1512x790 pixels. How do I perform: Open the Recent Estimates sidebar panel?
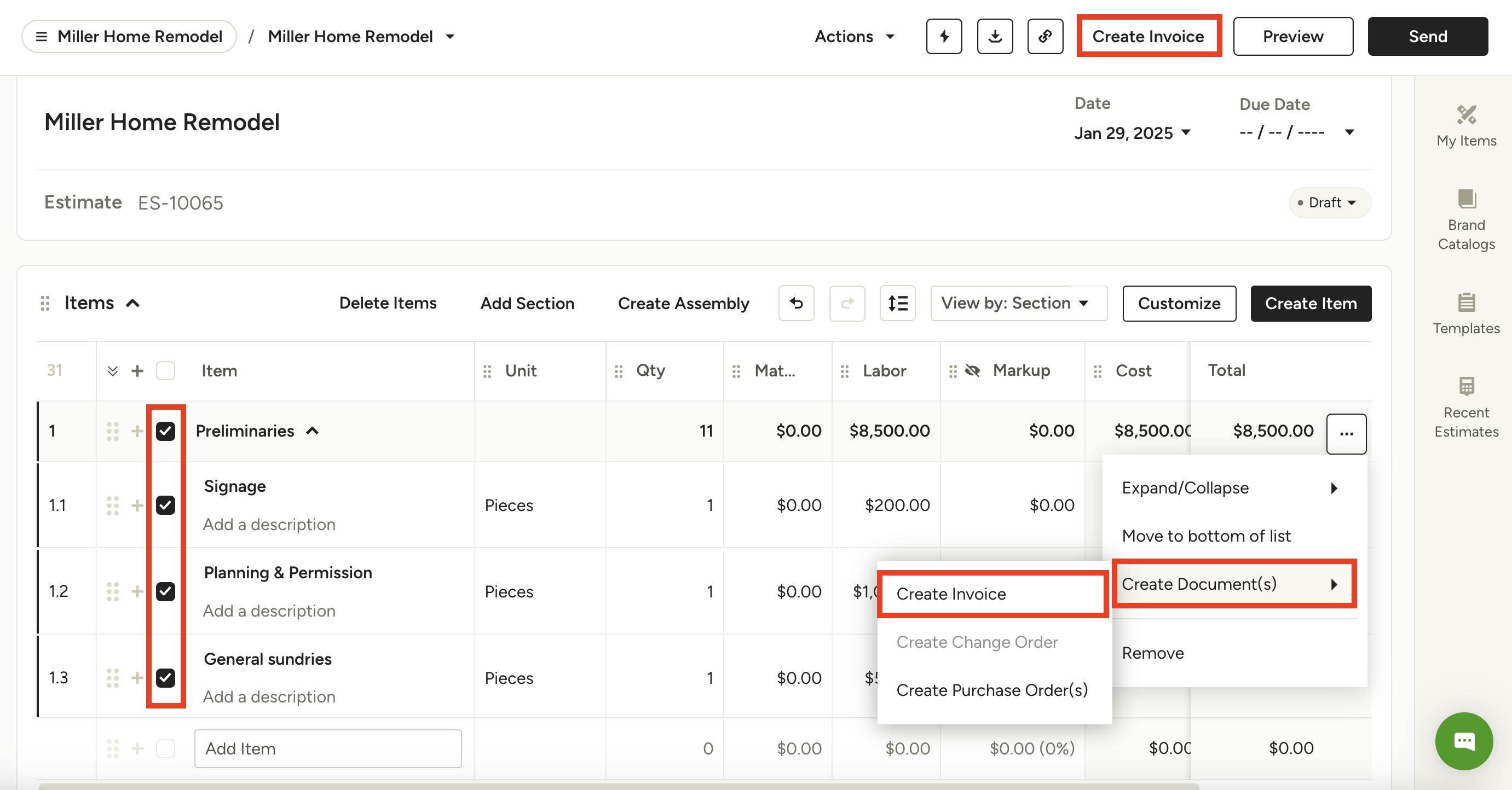[x=1466, y=408]
